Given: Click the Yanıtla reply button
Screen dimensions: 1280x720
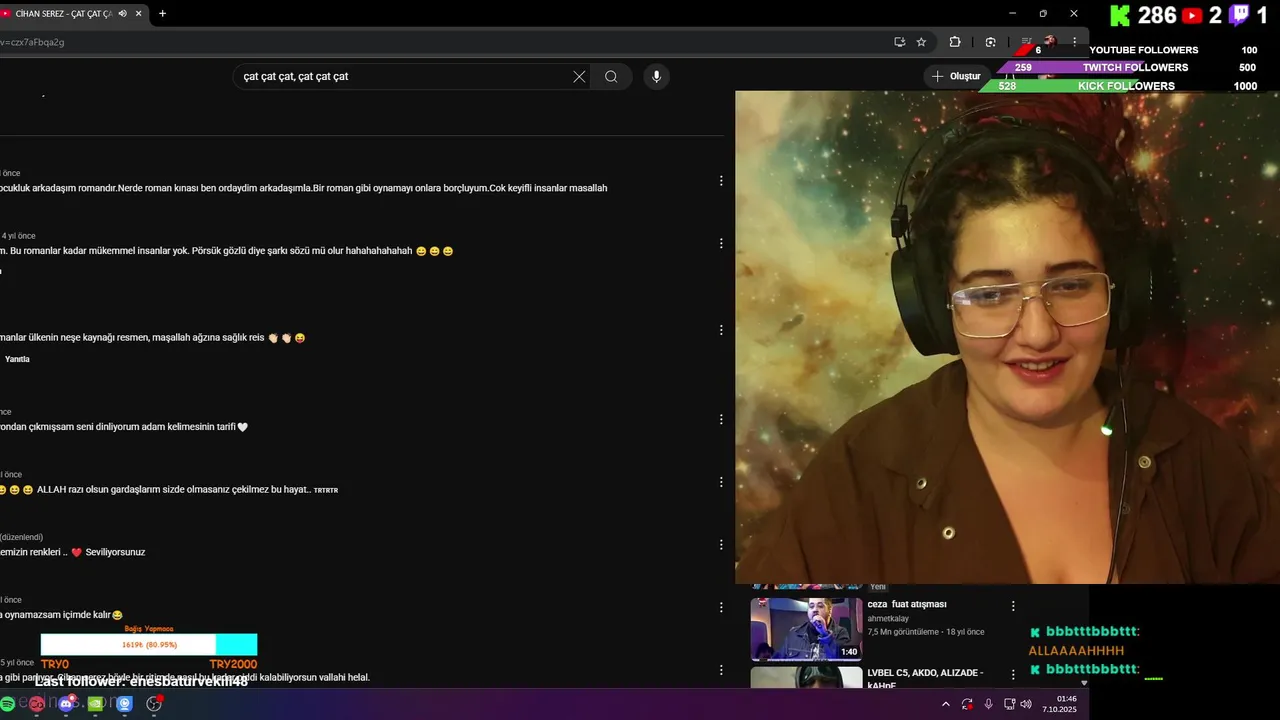Looking at the screenshot, I should [x=17, y=359].
